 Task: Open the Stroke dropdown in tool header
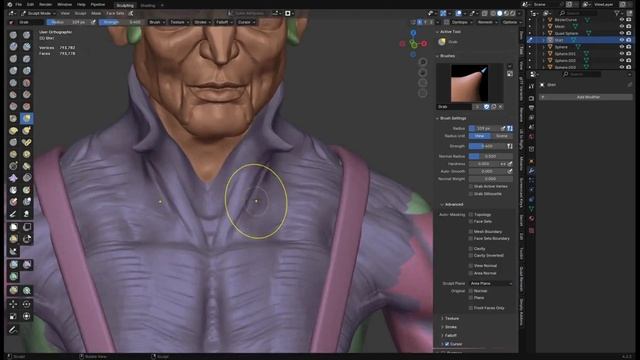point(202,22)
